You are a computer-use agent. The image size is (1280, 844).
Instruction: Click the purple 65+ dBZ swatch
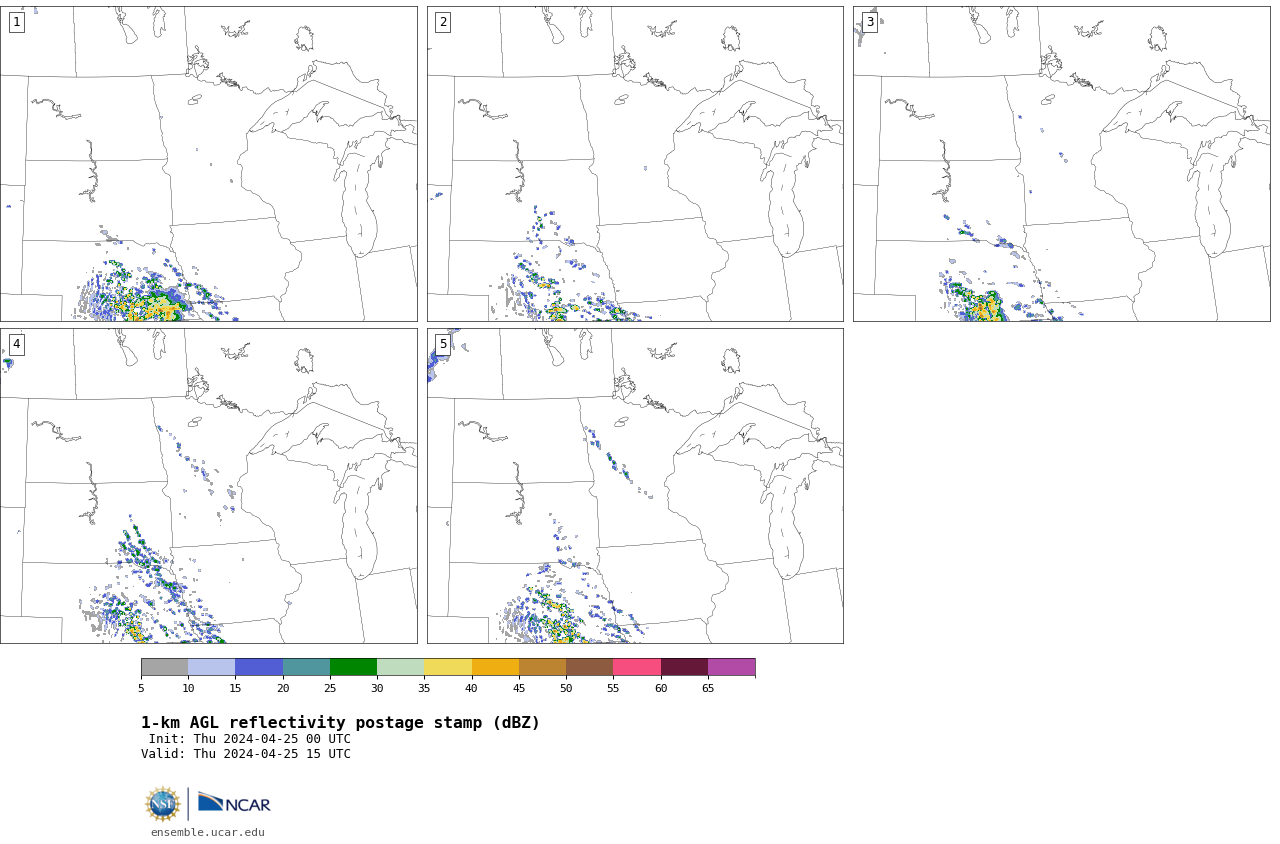pos(732,667)
